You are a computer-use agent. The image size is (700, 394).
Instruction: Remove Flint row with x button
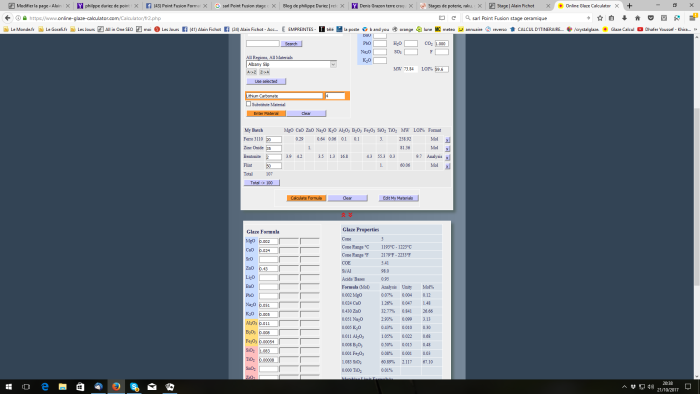447,166
